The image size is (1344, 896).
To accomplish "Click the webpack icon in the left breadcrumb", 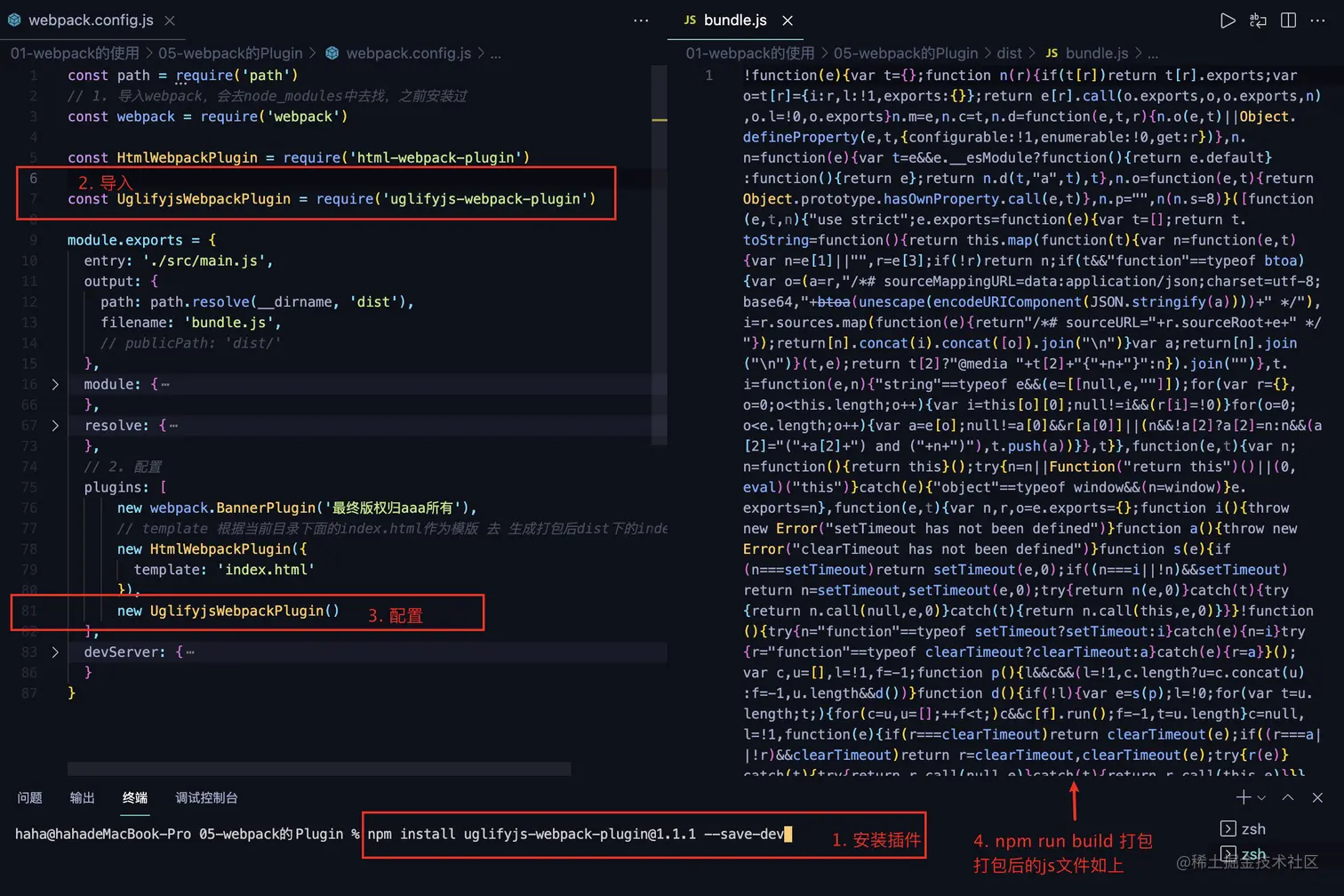I will coord(332,53).
